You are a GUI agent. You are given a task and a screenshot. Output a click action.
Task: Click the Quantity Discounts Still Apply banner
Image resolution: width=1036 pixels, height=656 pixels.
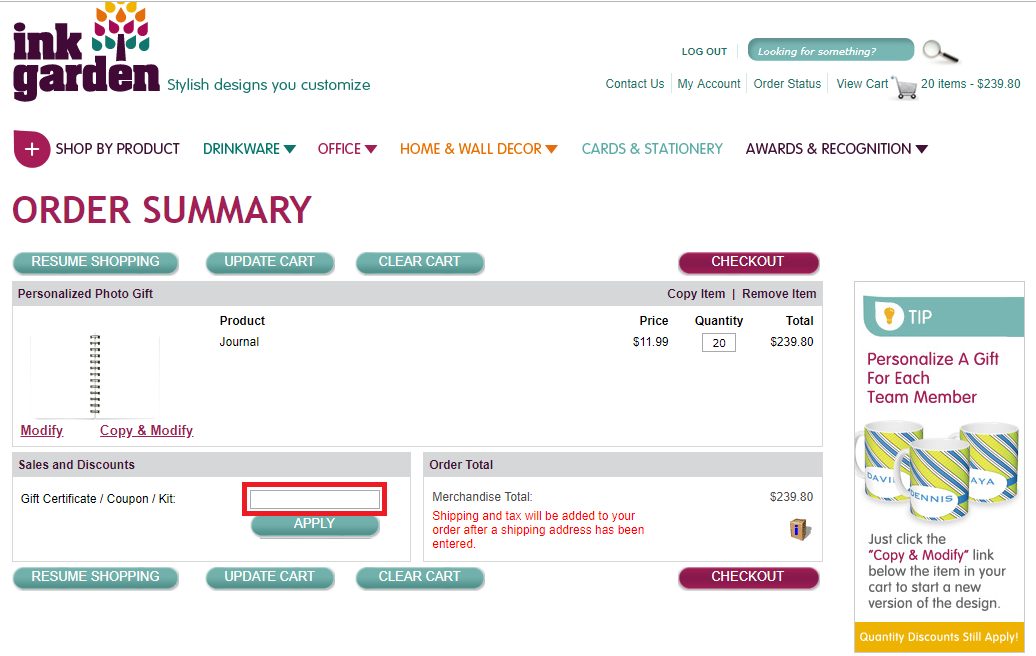[939, 637]
